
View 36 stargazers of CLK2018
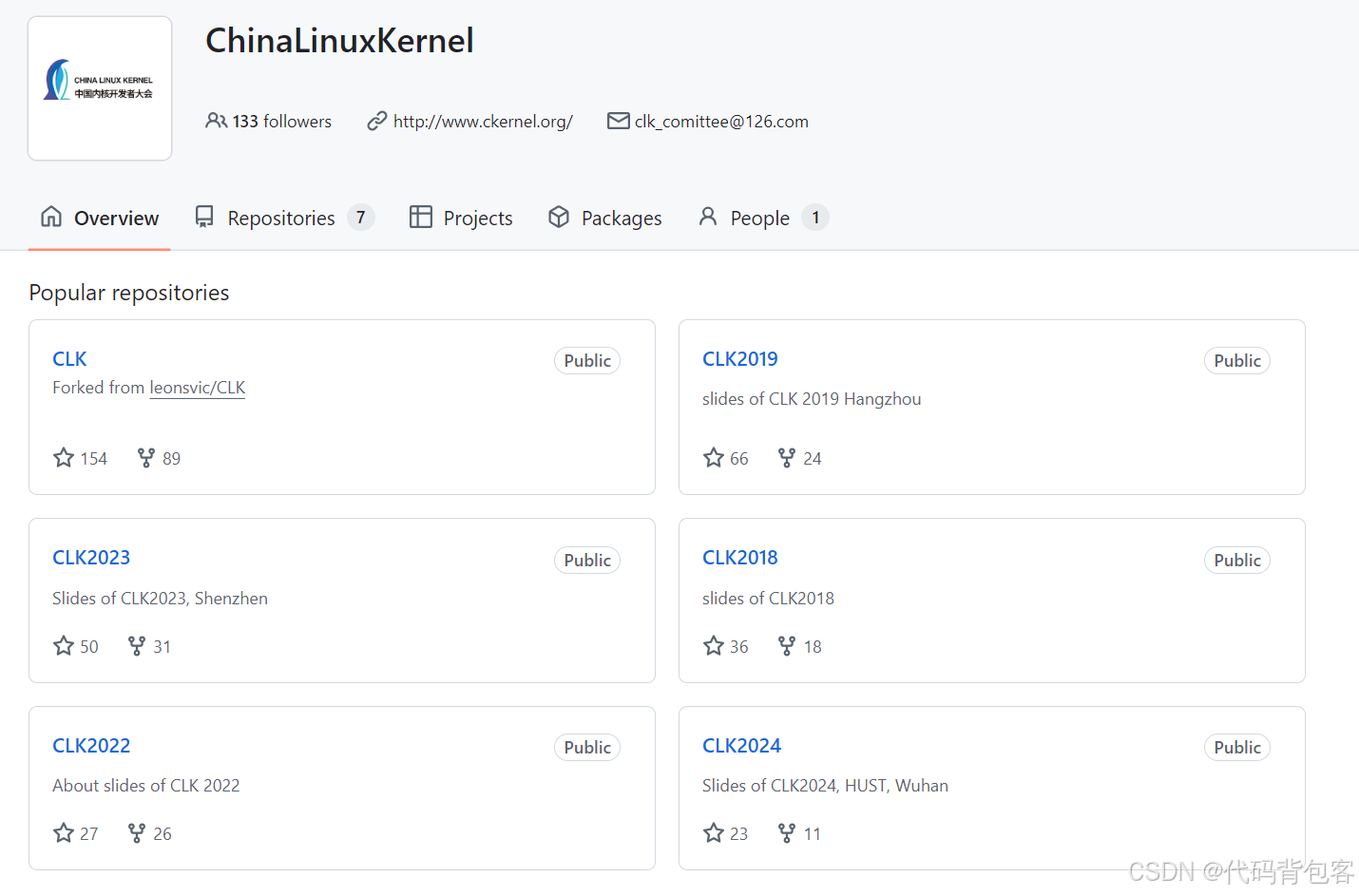(x=739, y=647)
